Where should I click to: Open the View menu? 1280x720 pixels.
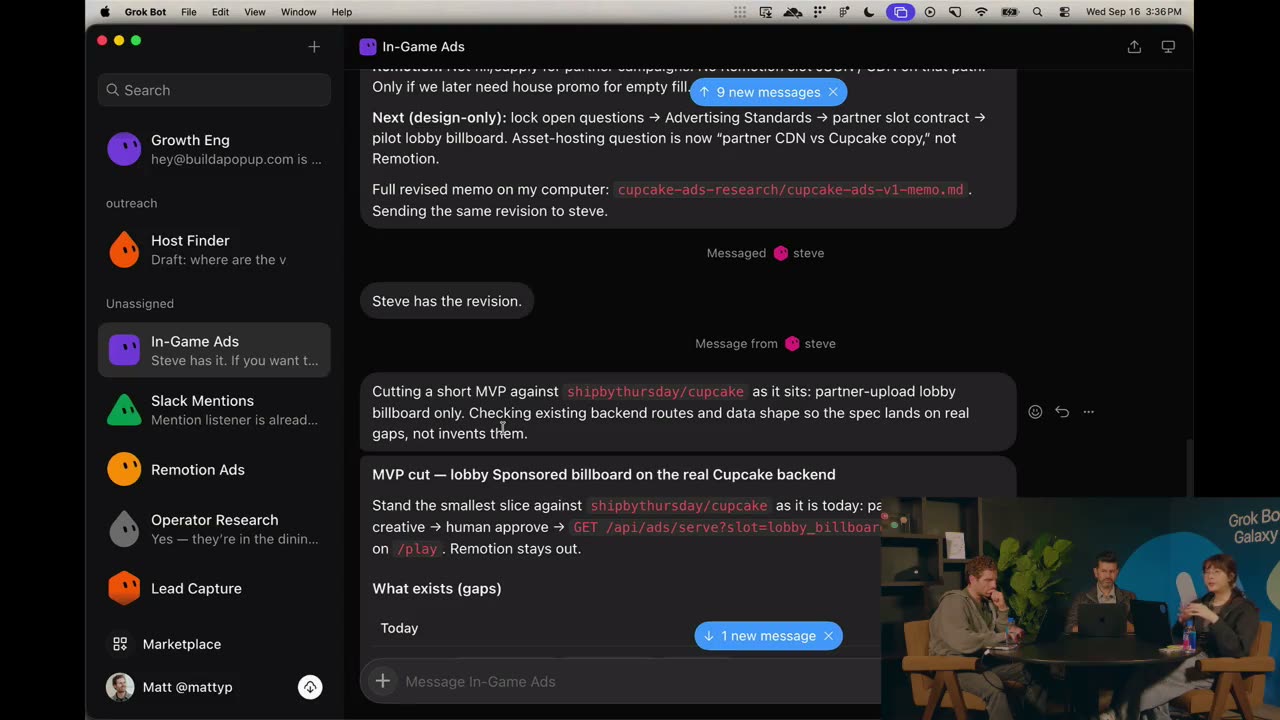pos(255,12)
